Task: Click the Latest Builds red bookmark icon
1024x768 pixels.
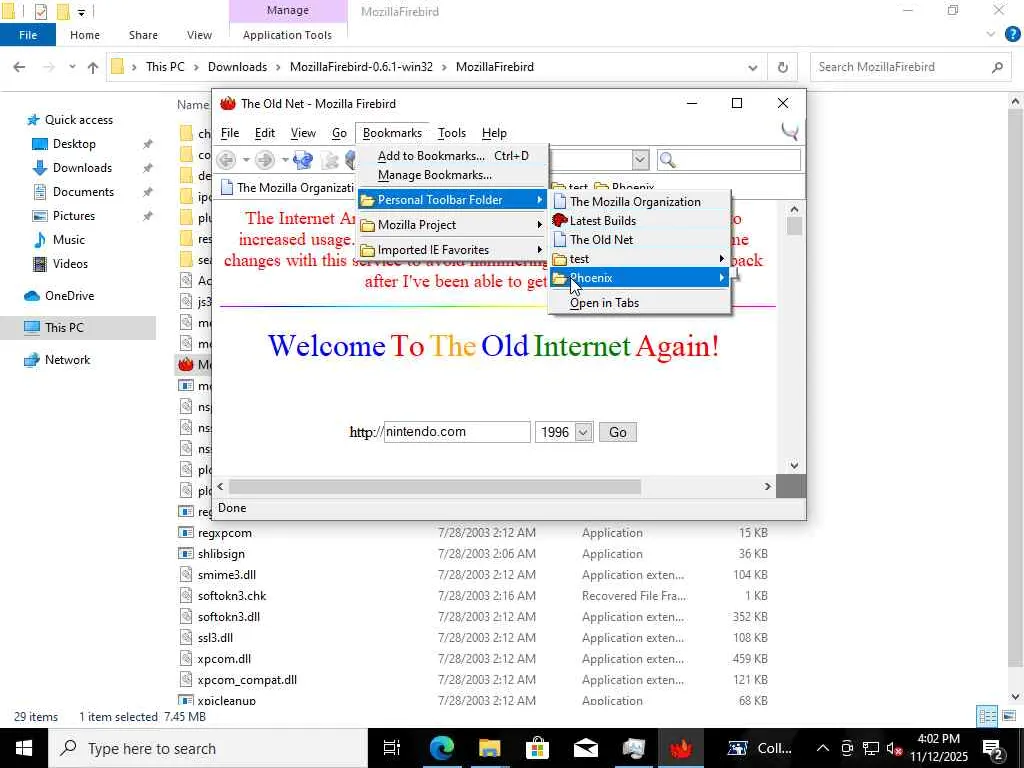Action: tap(560, 221)
